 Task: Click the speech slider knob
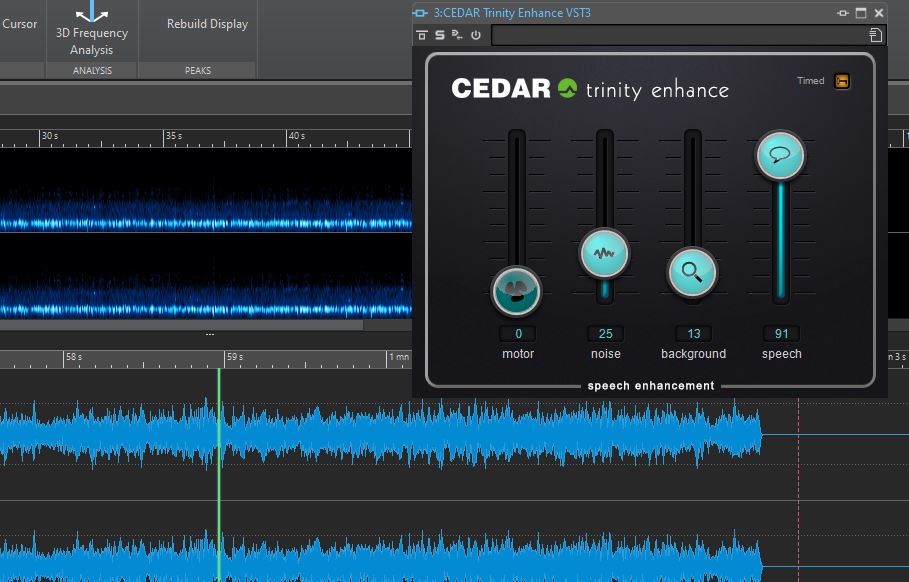(x=780, y=155)
